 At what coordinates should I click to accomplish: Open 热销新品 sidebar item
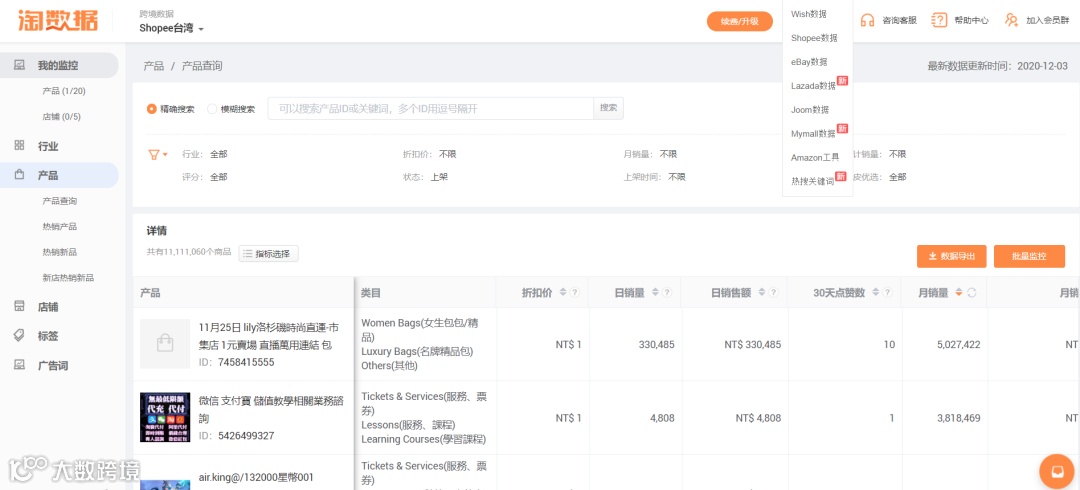point(60,252)
